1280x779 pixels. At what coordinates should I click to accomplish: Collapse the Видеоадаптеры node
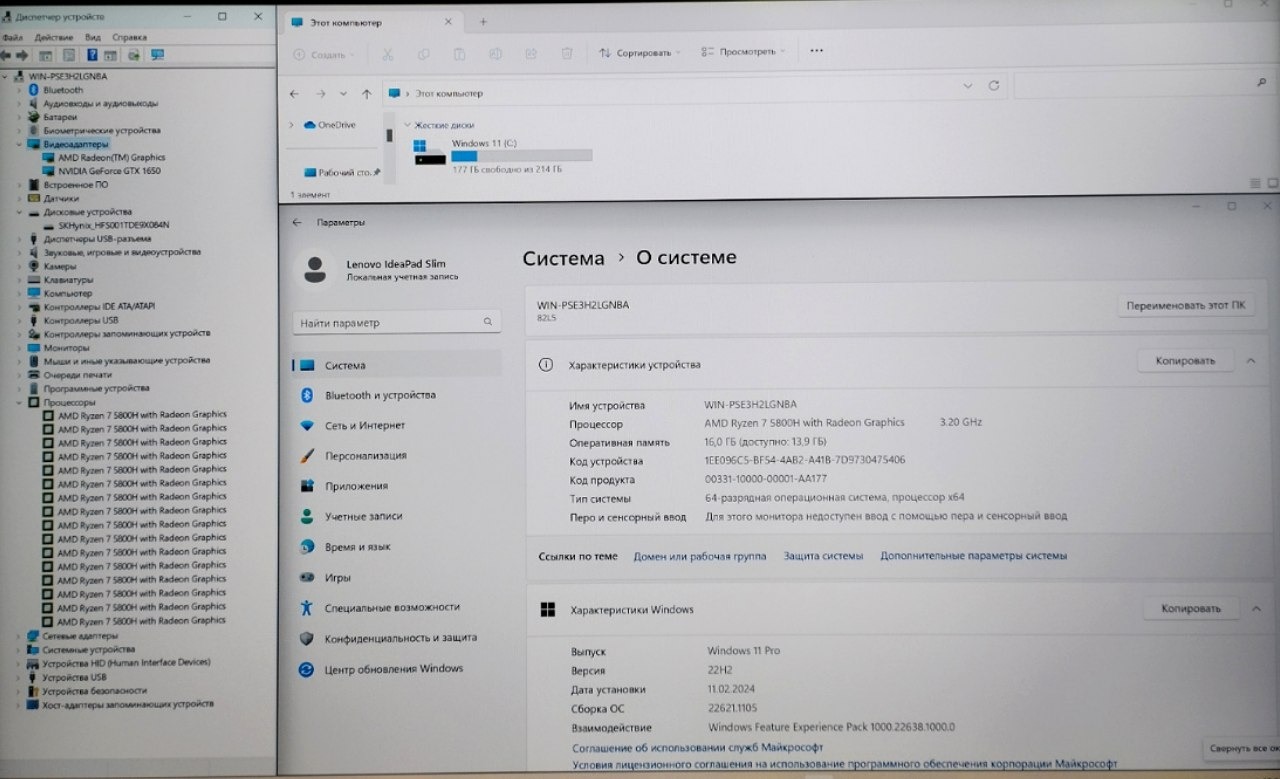(x=18, y=144)
